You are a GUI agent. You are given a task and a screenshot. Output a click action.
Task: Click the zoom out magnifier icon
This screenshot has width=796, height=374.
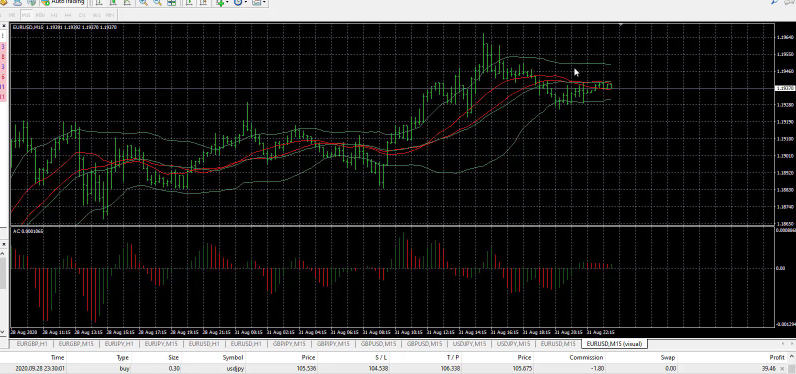click(157, 2)
